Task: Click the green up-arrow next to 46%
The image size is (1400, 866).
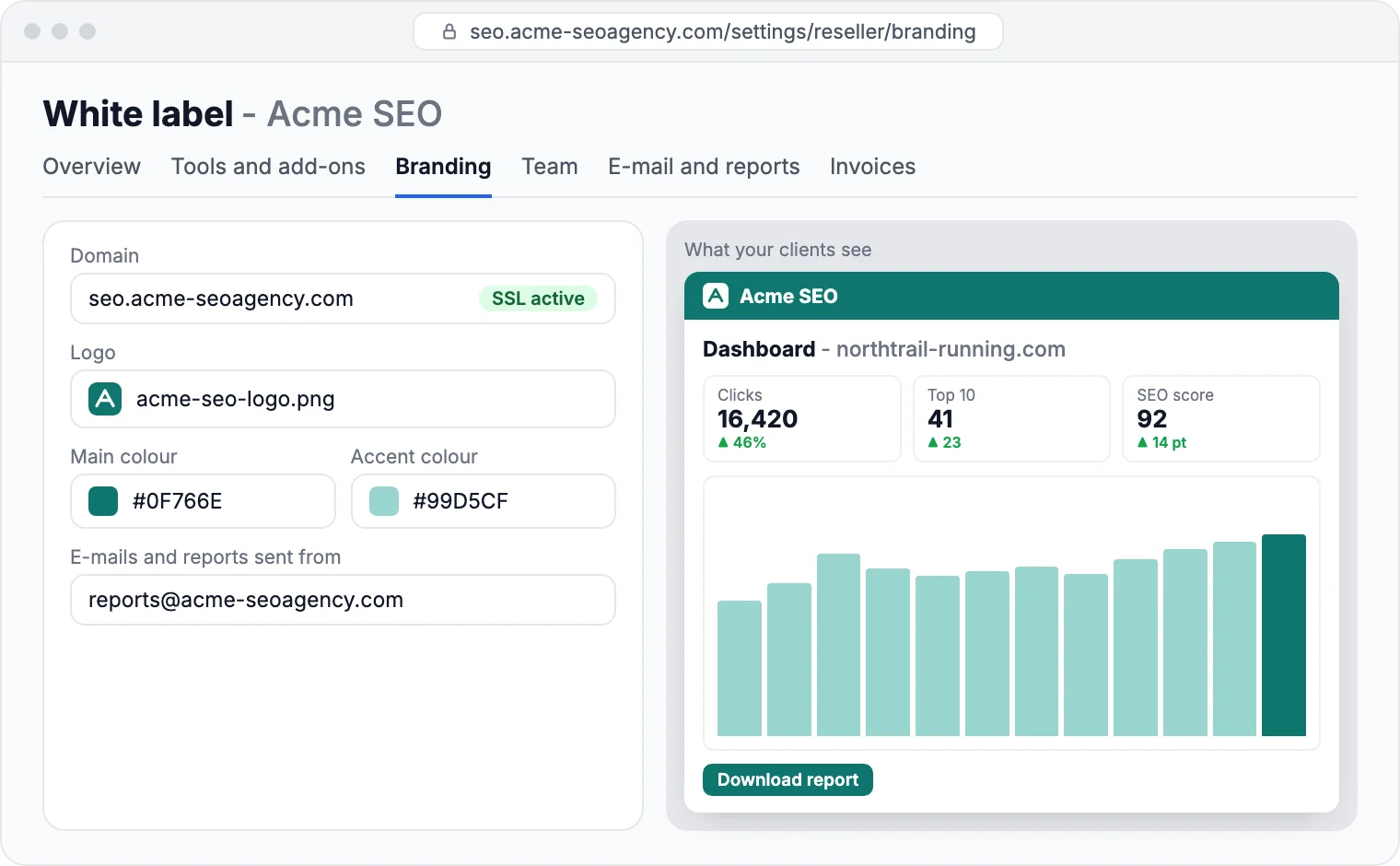Action: pos(723,442)
